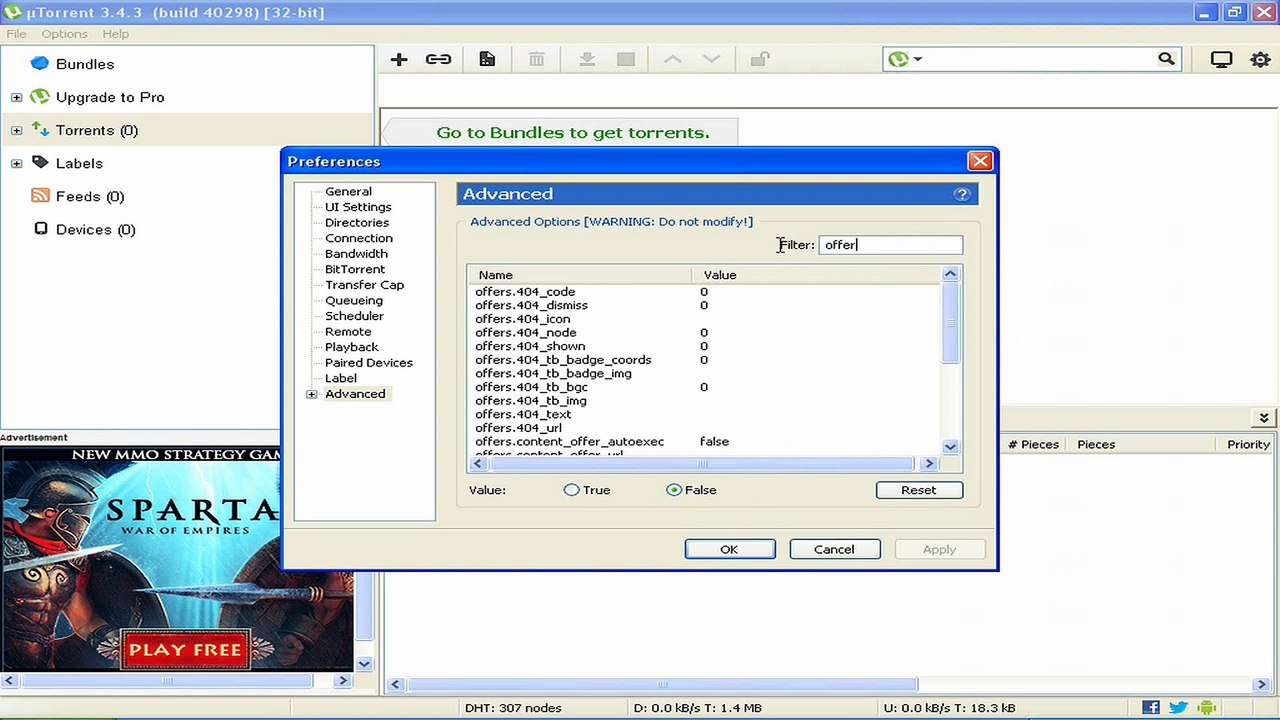Select the True radio button
This screenshot has height=720, width=1280.
[x=572, y=490]
